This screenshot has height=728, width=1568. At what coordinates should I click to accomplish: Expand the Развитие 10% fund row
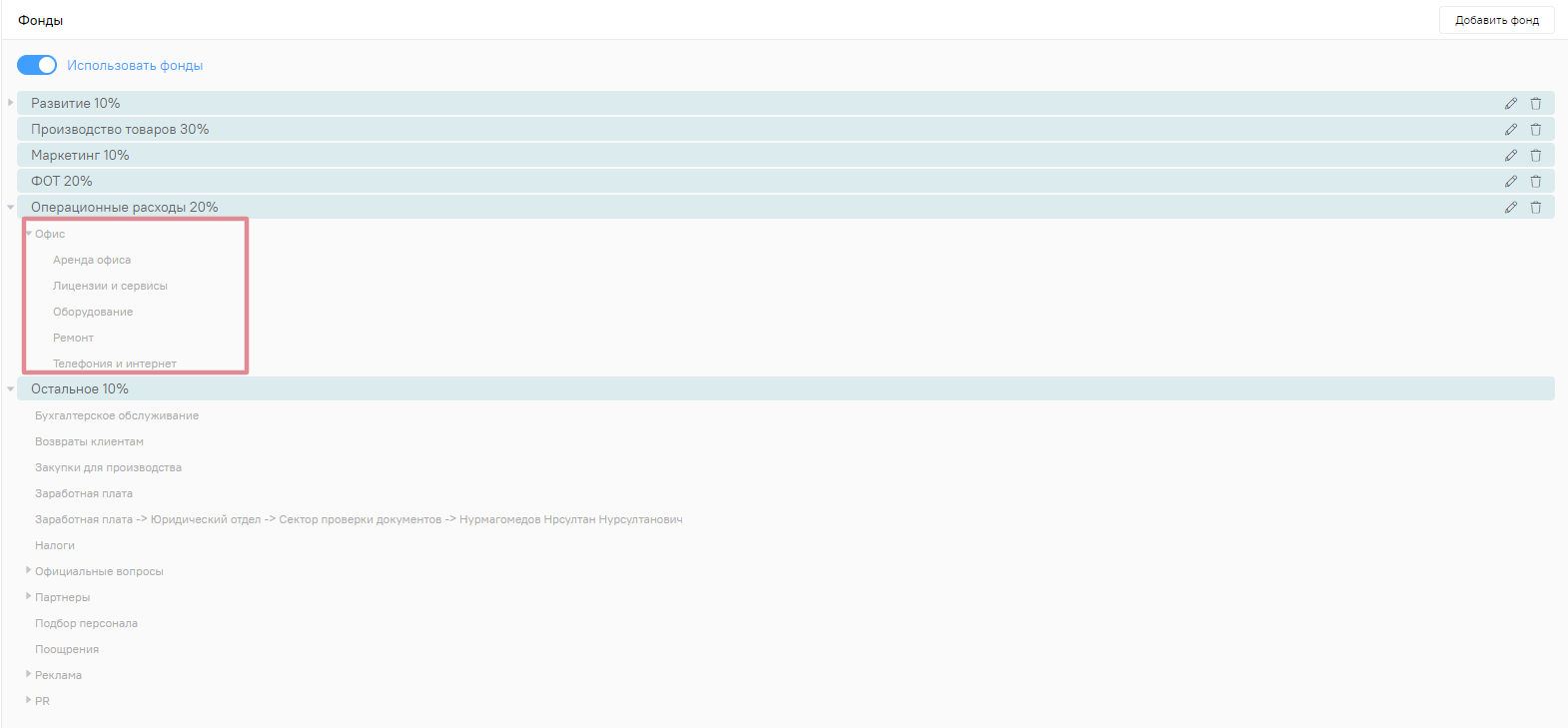coord(10,103)
